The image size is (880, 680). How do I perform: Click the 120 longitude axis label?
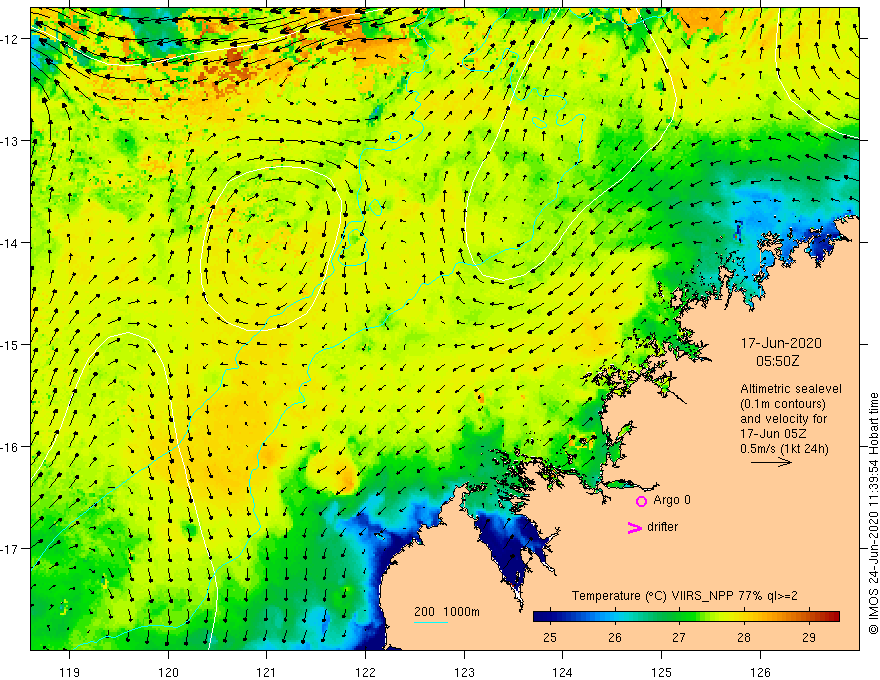168,672
